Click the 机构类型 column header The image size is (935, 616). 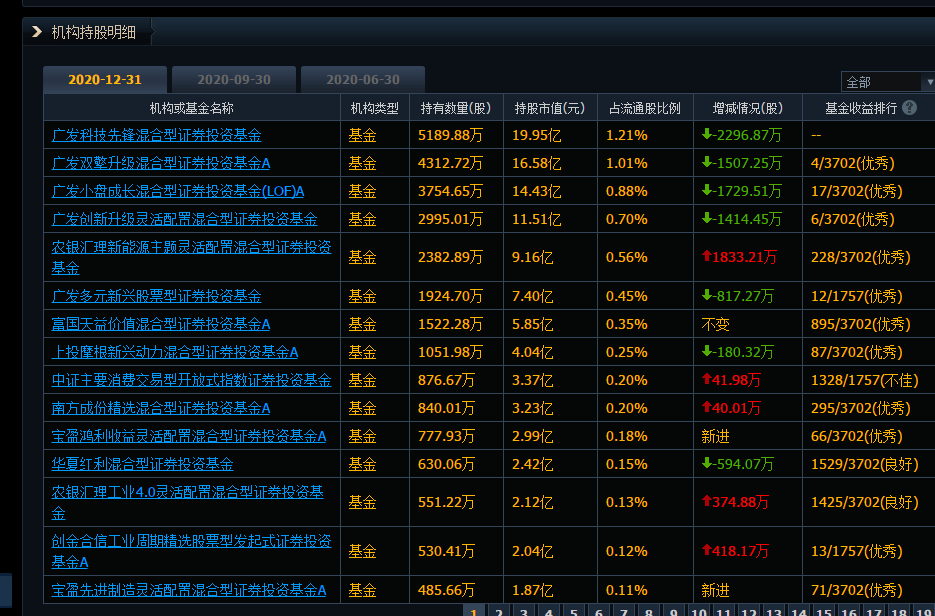pos(374,108)
